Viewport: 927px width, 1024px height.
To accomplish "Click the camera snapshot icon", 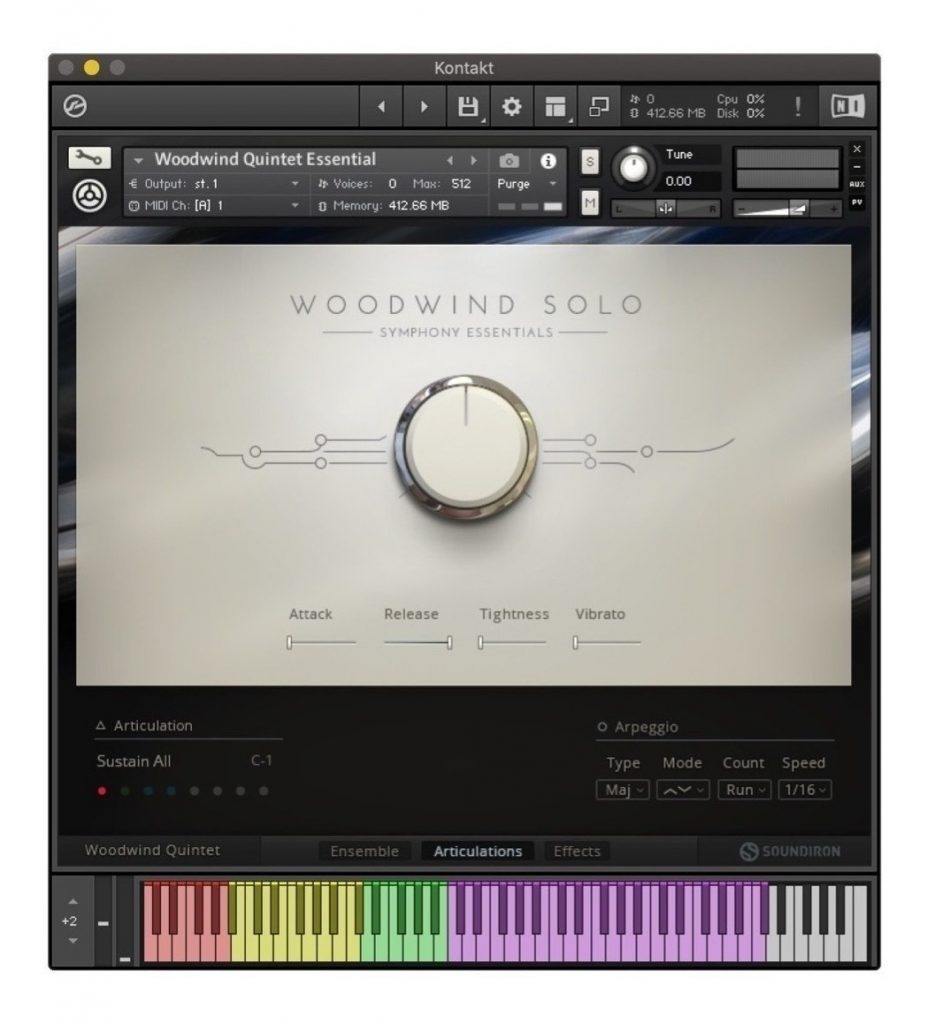I will tap(510, 161).
